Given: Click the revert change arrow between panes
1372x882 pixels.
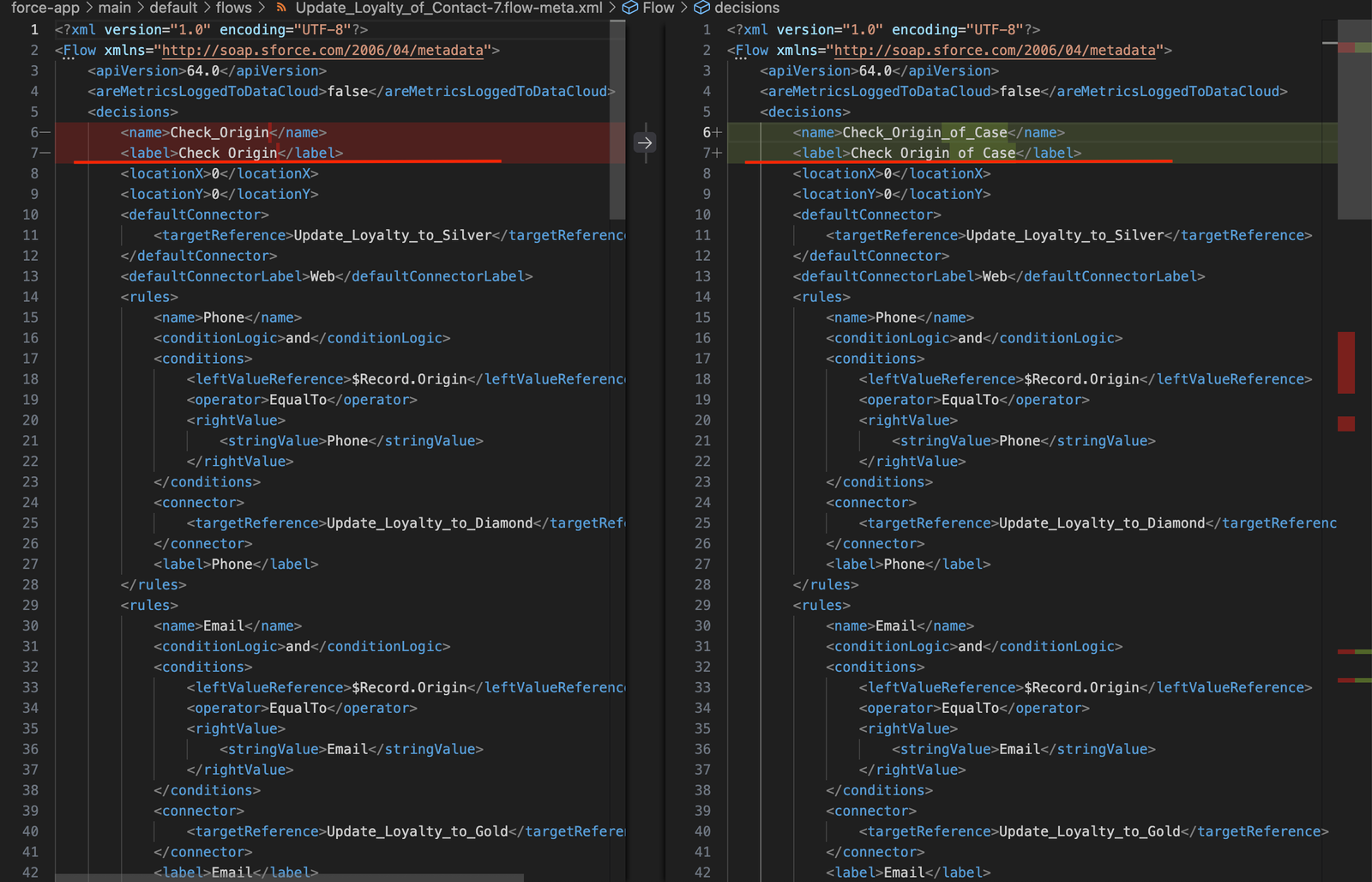Looking at the screenshot, I should (x=645, y=142).
